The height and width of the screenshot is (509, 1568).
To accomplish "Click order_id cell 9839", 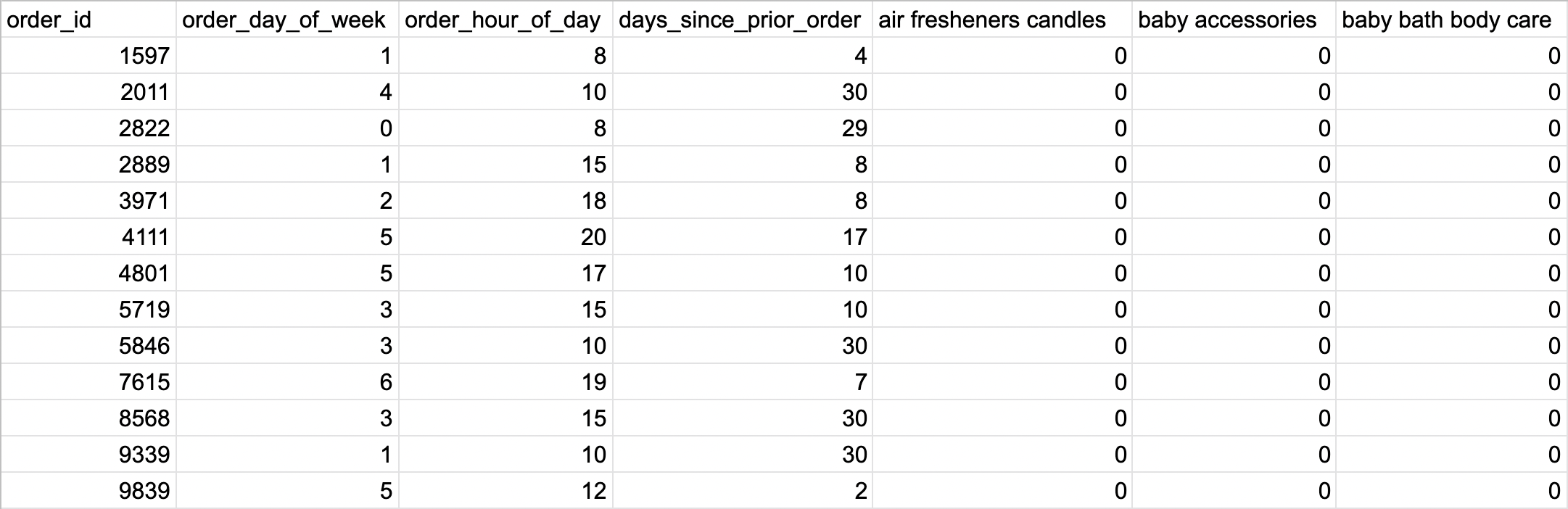I will click(88, 491).
